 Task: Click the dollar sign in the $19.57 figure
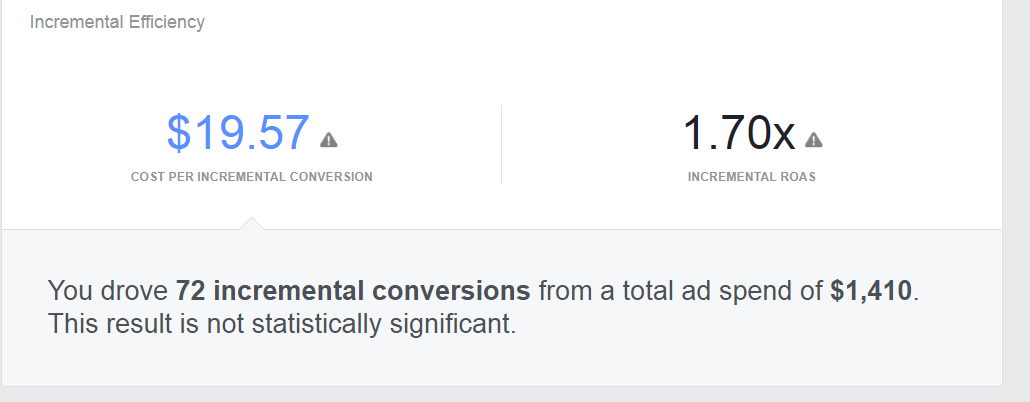178,134
